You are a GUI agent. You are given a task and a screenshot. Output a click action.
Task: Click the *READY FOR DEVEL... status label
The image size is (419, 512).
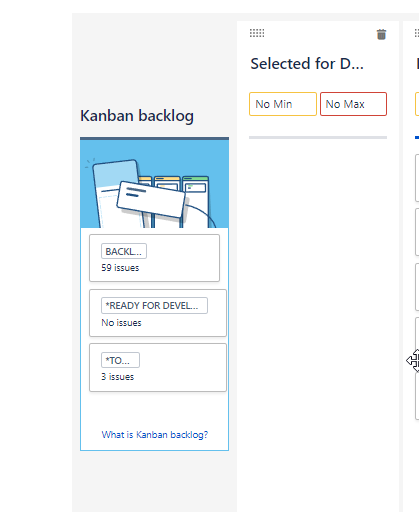pyautogui.click(x=154, y=305)
